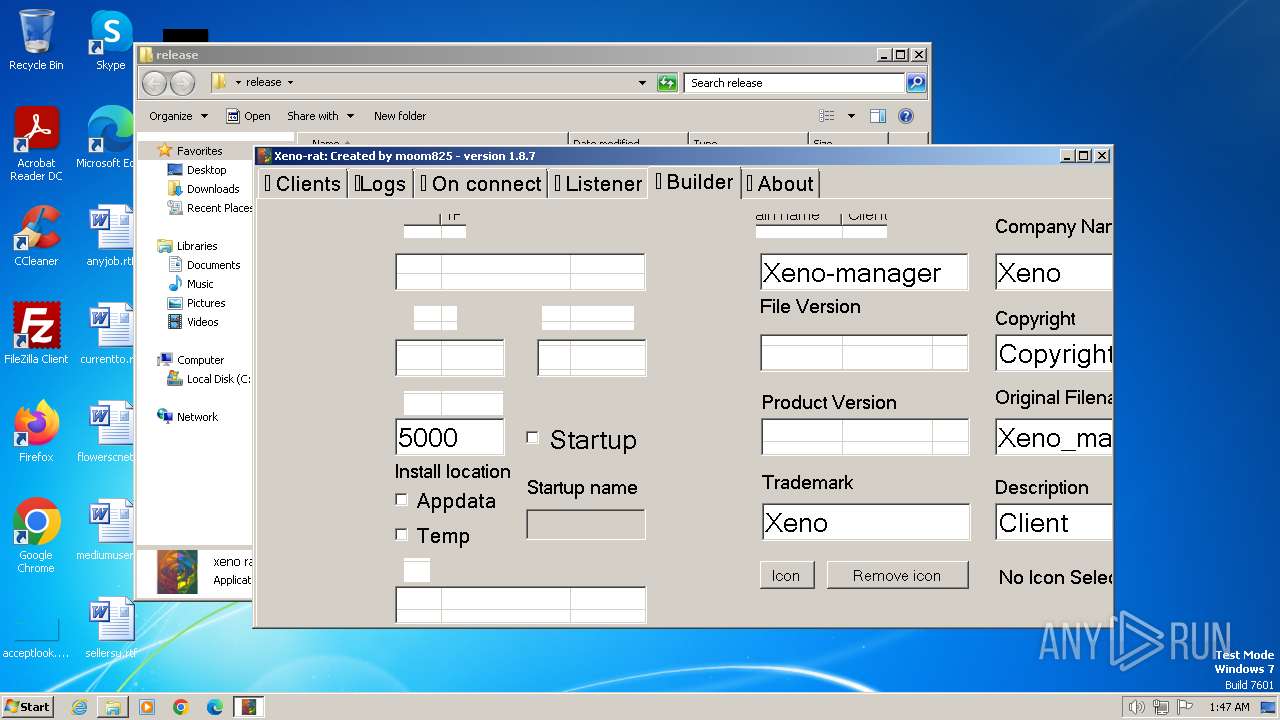The height and width of the screenshot is (720, 1280).
Task: Click the Icon button in Builder
Action: pyautogui.click(x=786, y=575)
